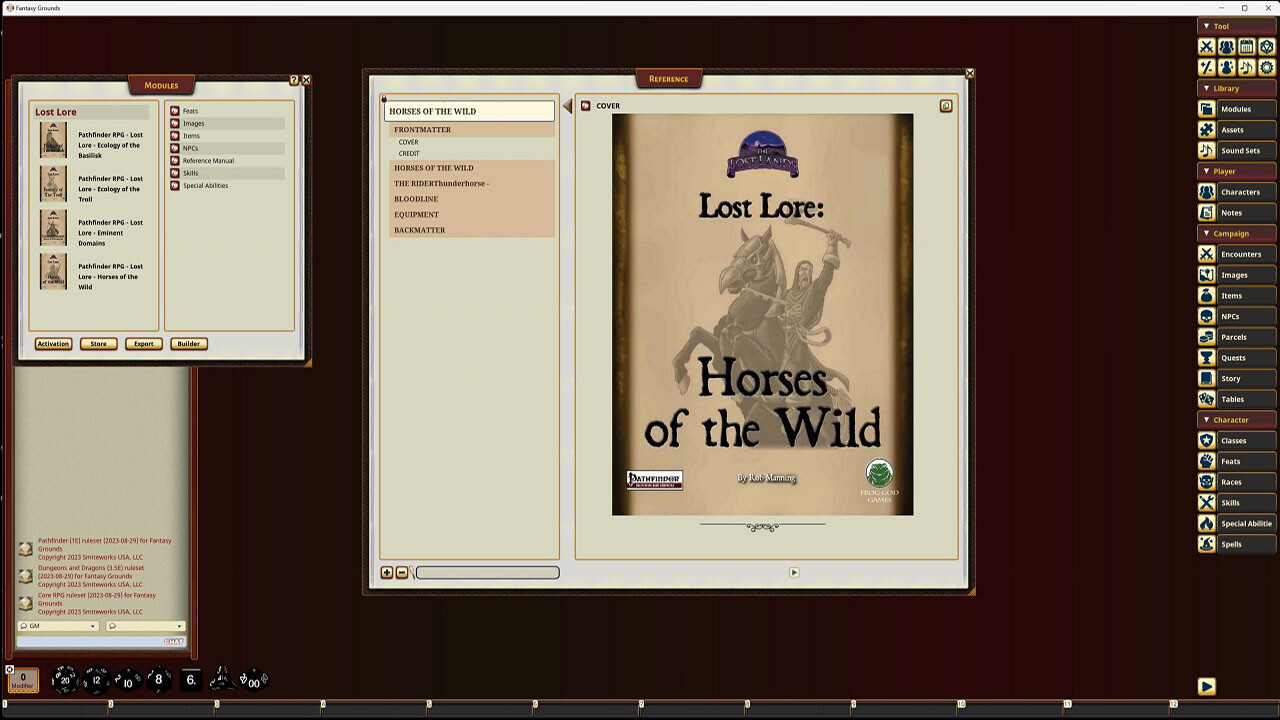Viewport: 1280px width, 720px height.
Task: Open the sound playback tool icon
Action: tap(1246, 66)
